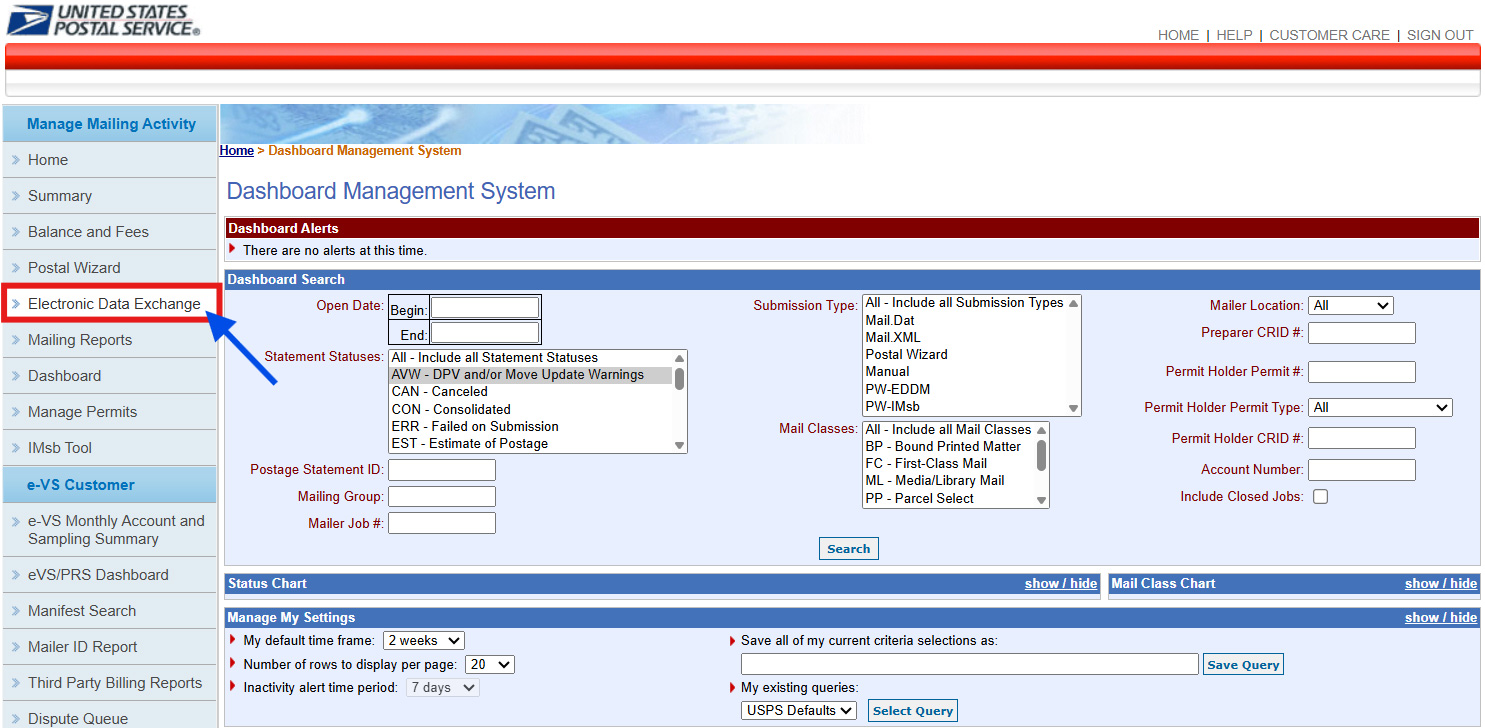The height and width of the screenshot is (728, 1485).
Task: Click down arrow of Mail Classes list
Action: point(1041,500)
